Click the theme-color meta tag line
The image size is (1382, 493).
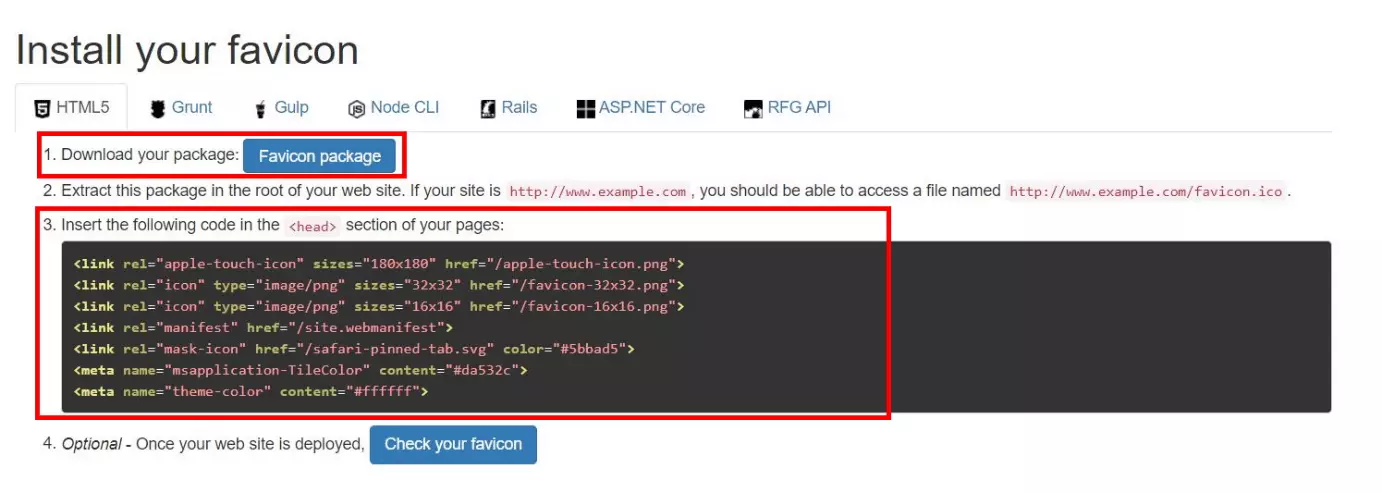250,391
